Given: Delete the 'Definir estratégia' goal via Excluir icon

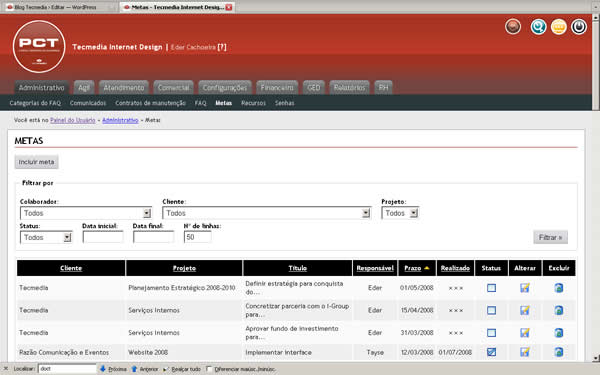Looking at the screenshot, I should (559, 288).
